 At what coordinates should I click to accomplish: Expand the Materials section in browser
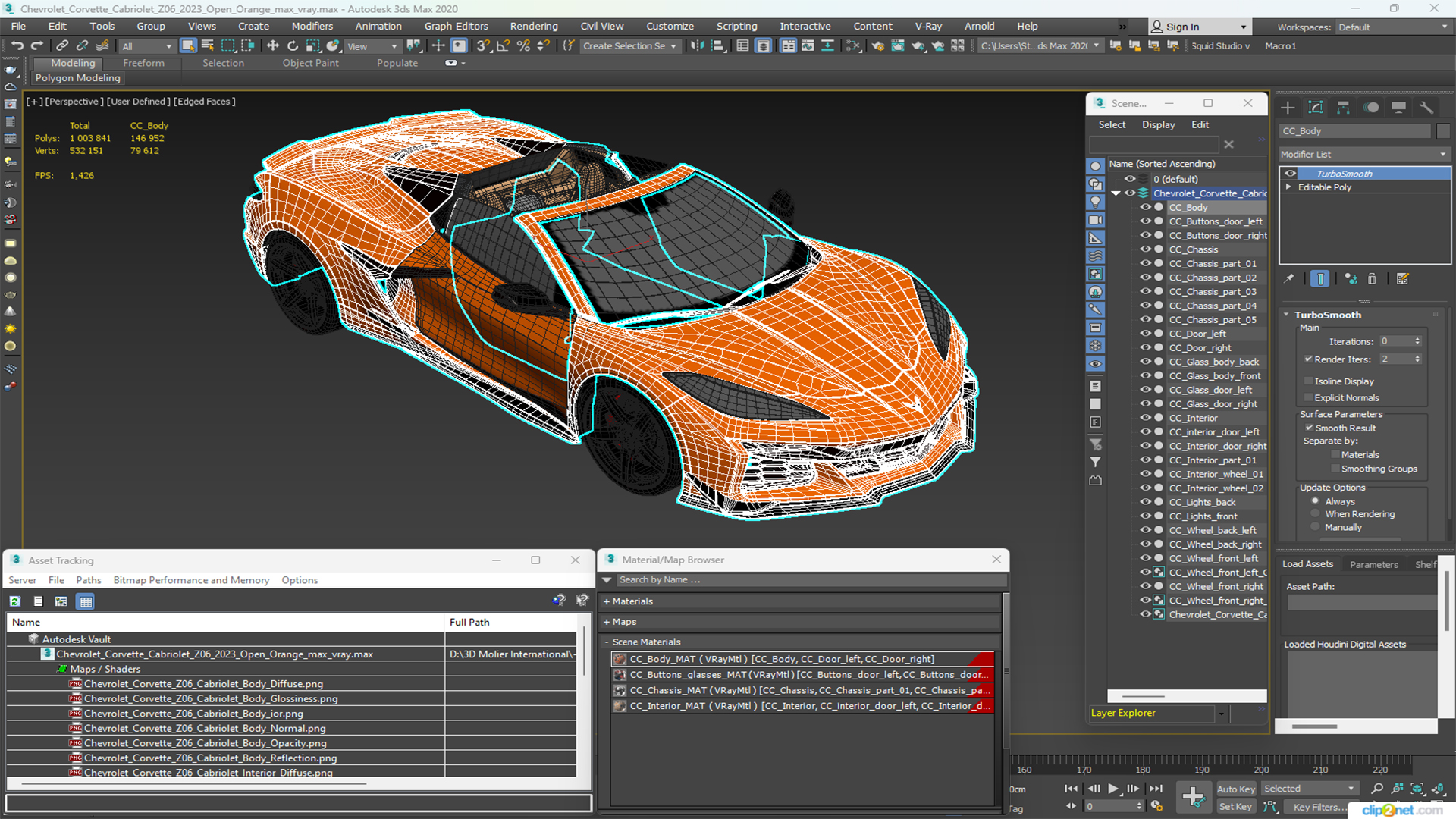[x=607, y=601]
